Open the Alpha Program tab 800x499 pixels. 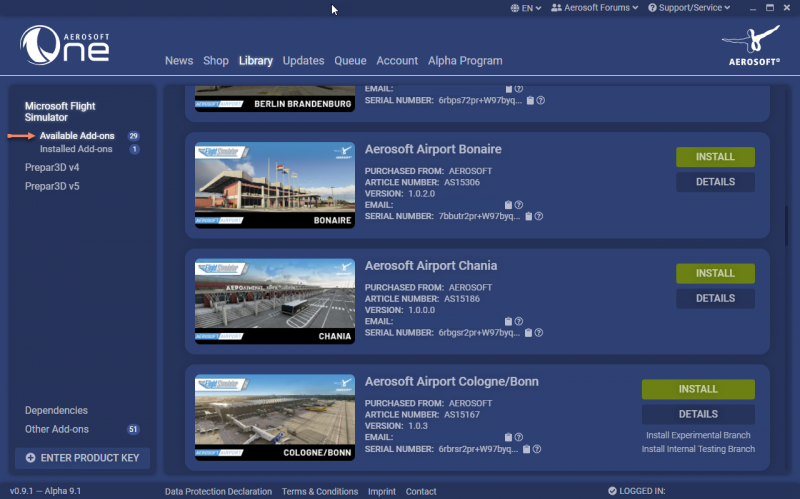point(465,61)
